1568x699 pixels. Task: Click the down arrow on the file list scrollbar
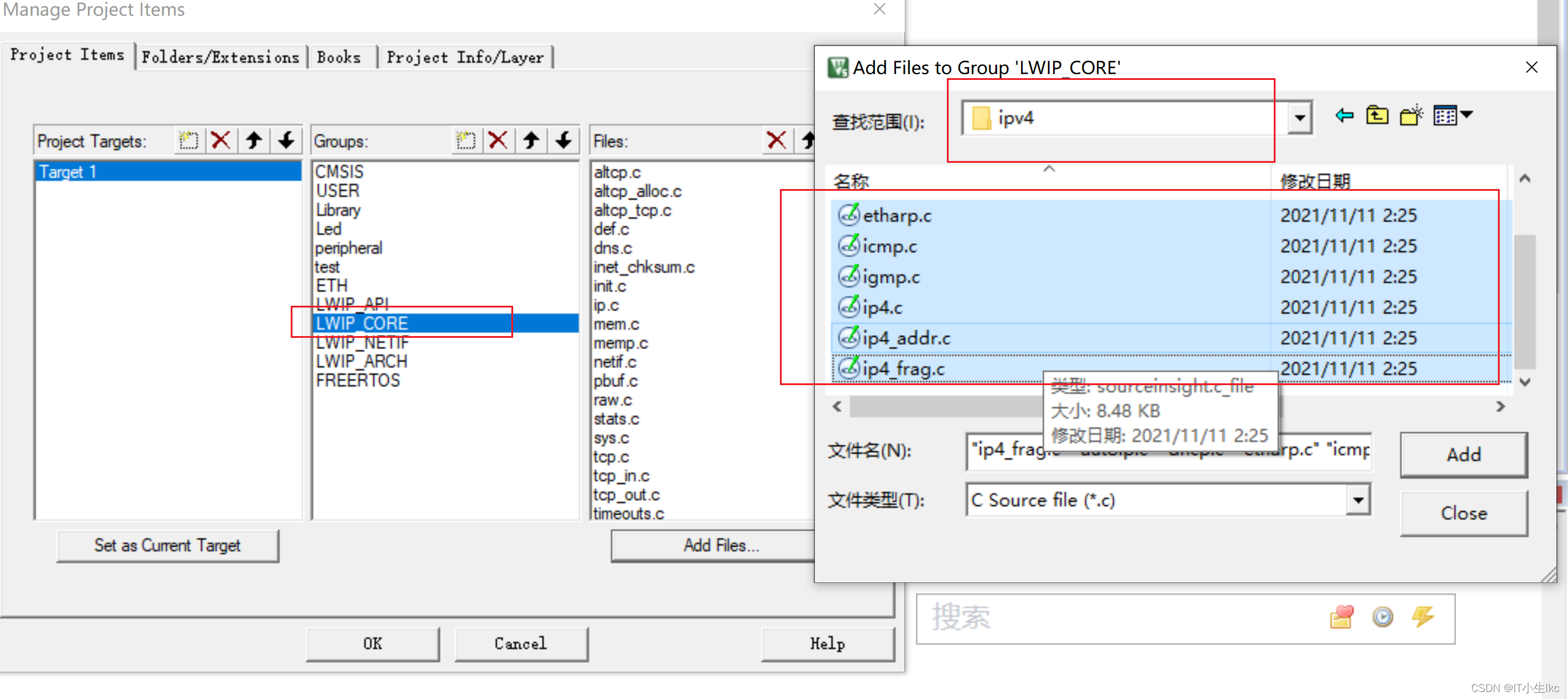1525,383
